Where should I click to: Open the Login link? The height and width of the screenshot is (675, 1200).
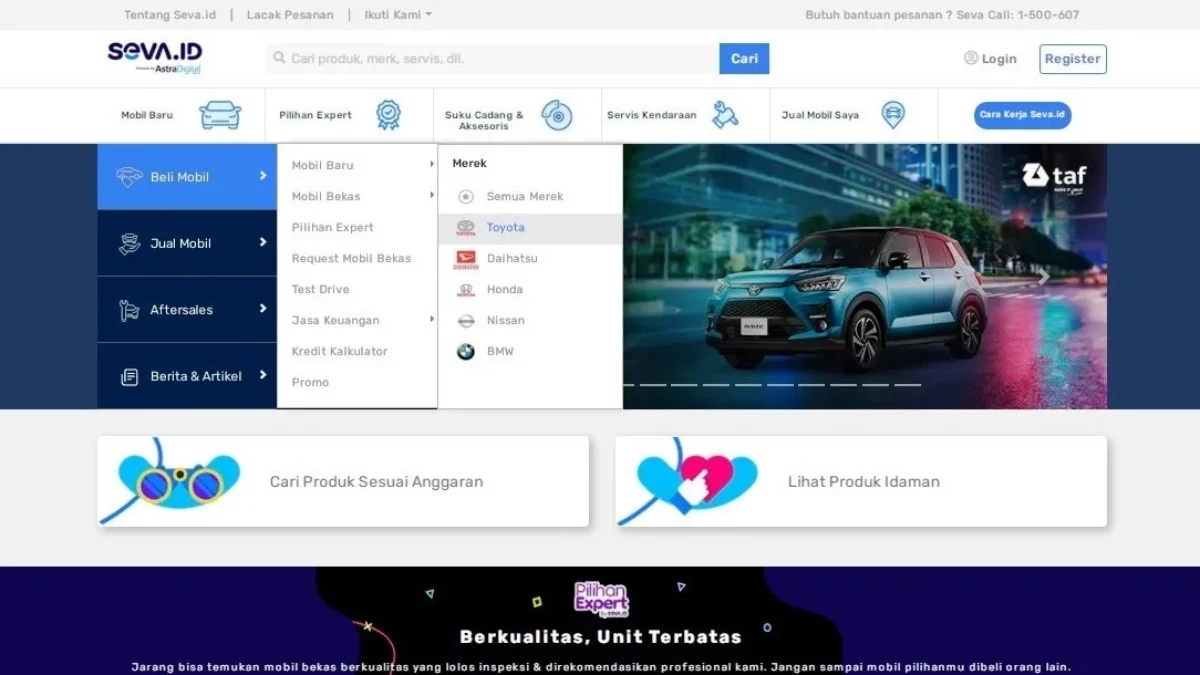pyautogui.click(x=999, y=59)
